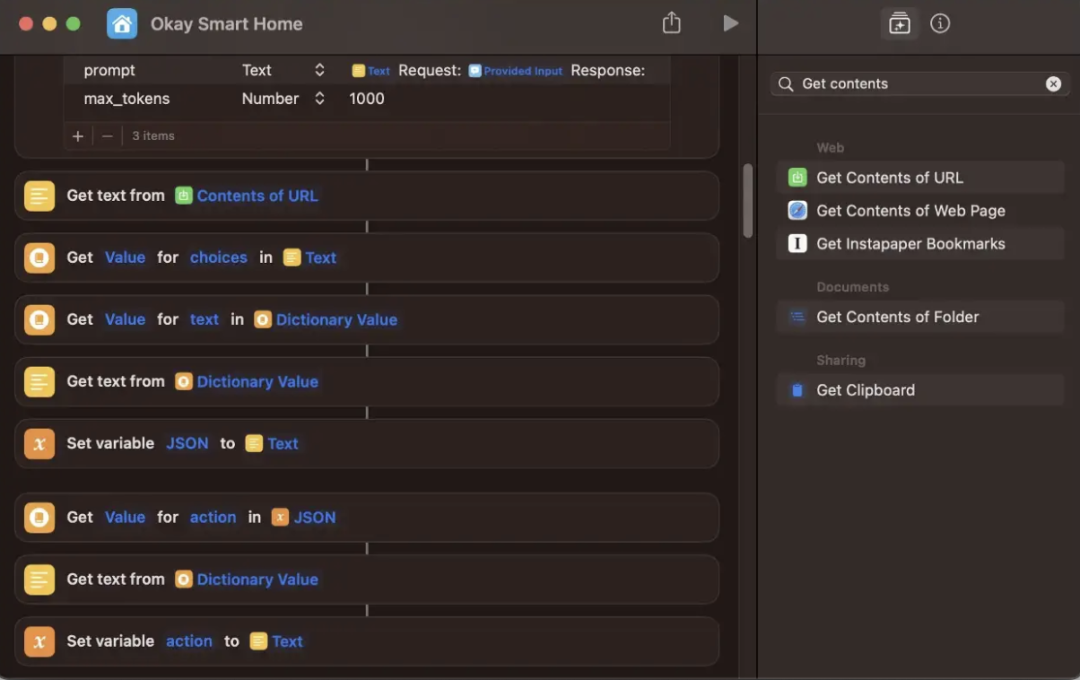This screenshot has height=680, width=1080.
Task: Click the clipboard icon
Action: 797,390
